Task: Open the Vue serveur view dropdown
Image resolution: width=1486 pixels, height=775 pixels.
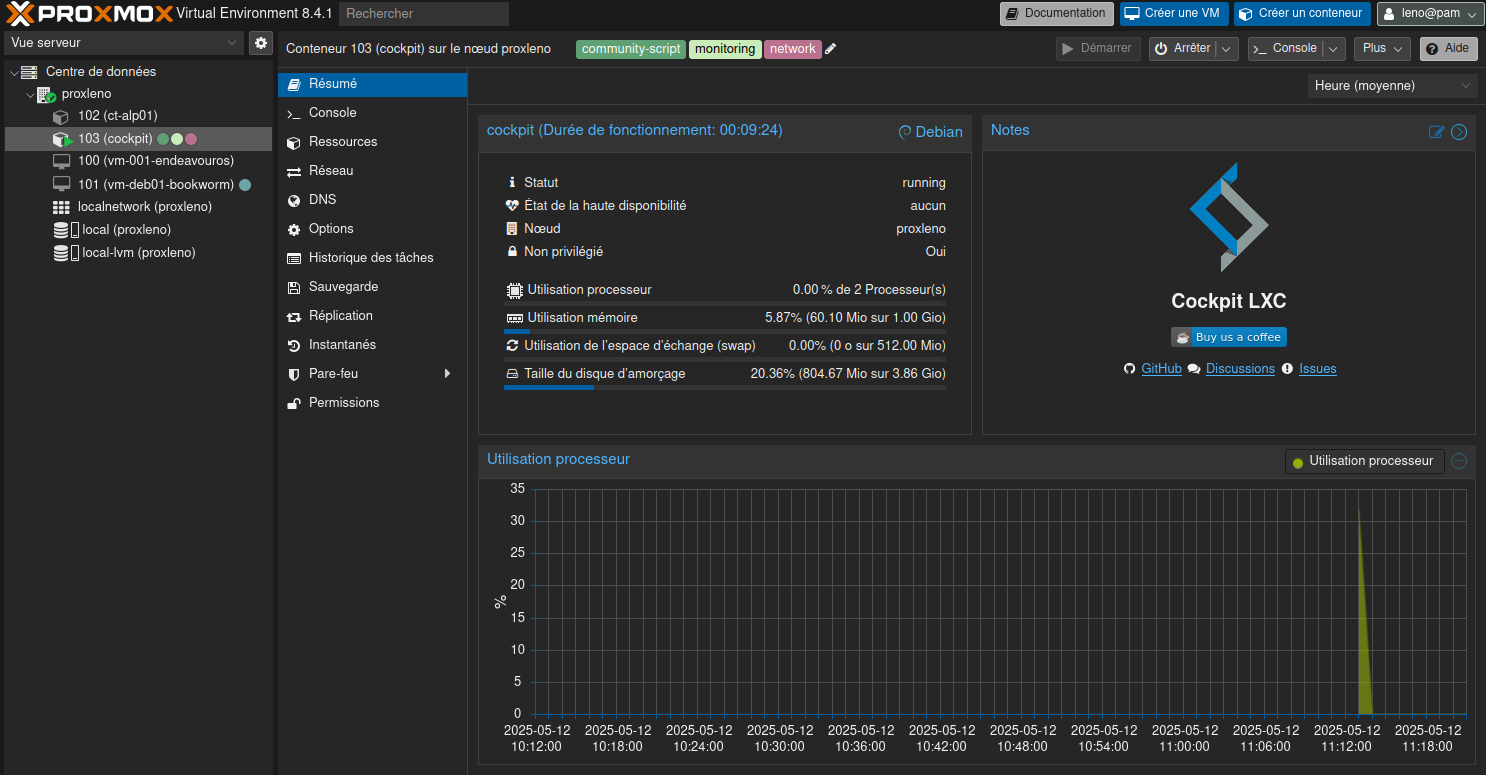Action: (x=124, y=43)
